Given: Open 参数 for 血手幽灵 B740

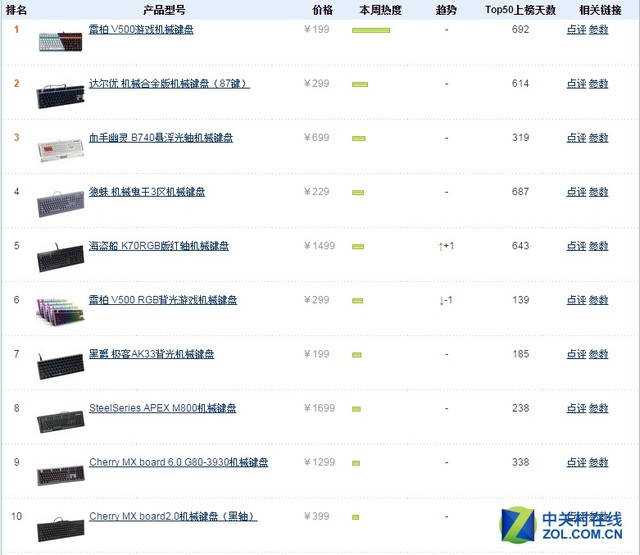Looking at the screenshot, I should (x=598, y=138).
